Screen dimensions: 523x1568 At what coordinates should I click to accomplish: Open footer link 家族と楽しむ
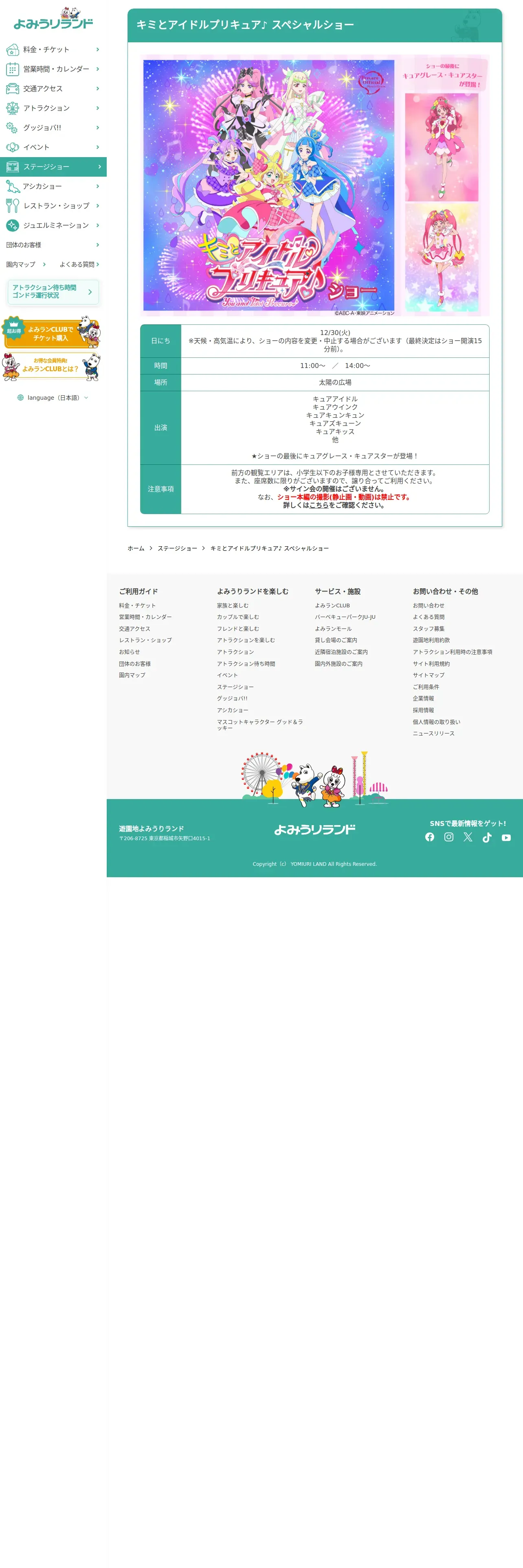(x=233, y=606)
